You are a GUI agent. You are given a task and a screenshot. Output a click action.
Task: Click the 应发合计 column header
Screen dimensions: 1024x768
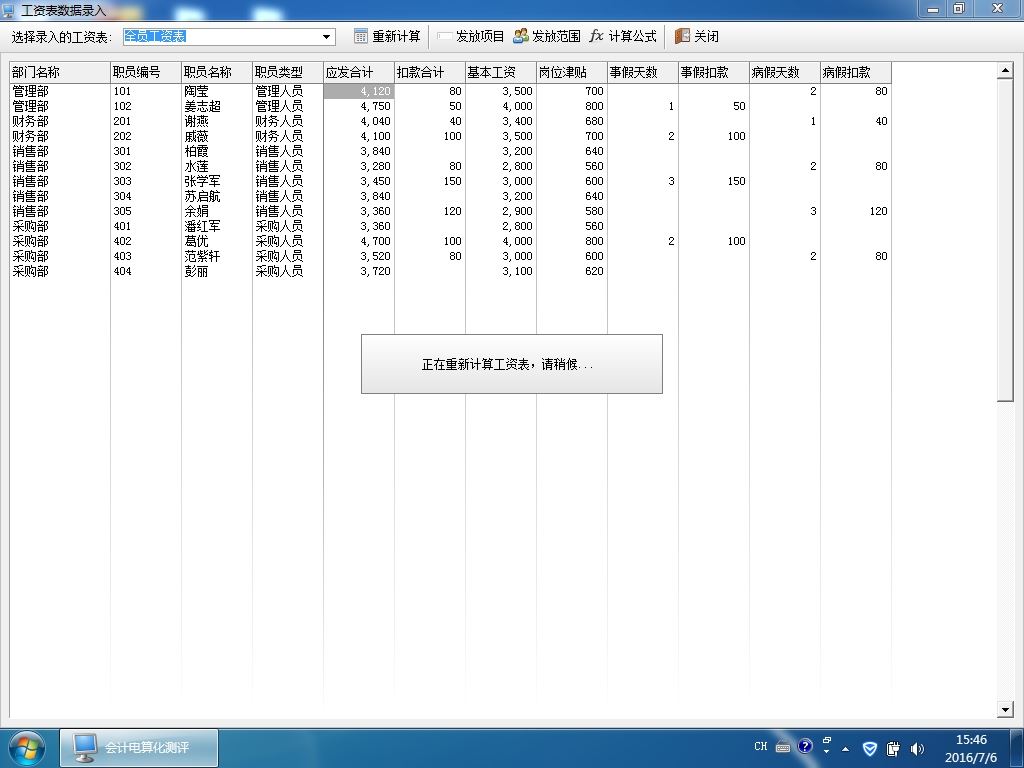pos(359,72)
